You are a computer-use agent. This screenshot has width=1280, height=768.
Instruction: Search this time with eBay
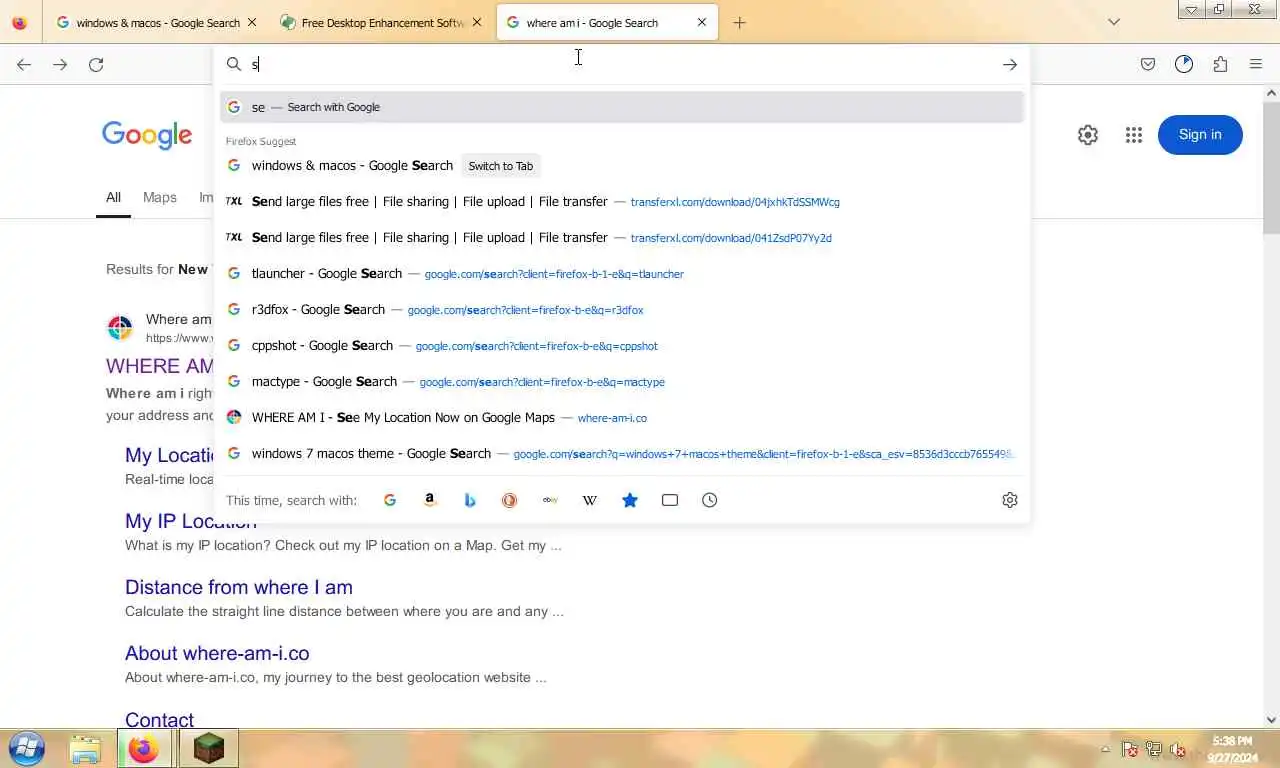point(550,500)
